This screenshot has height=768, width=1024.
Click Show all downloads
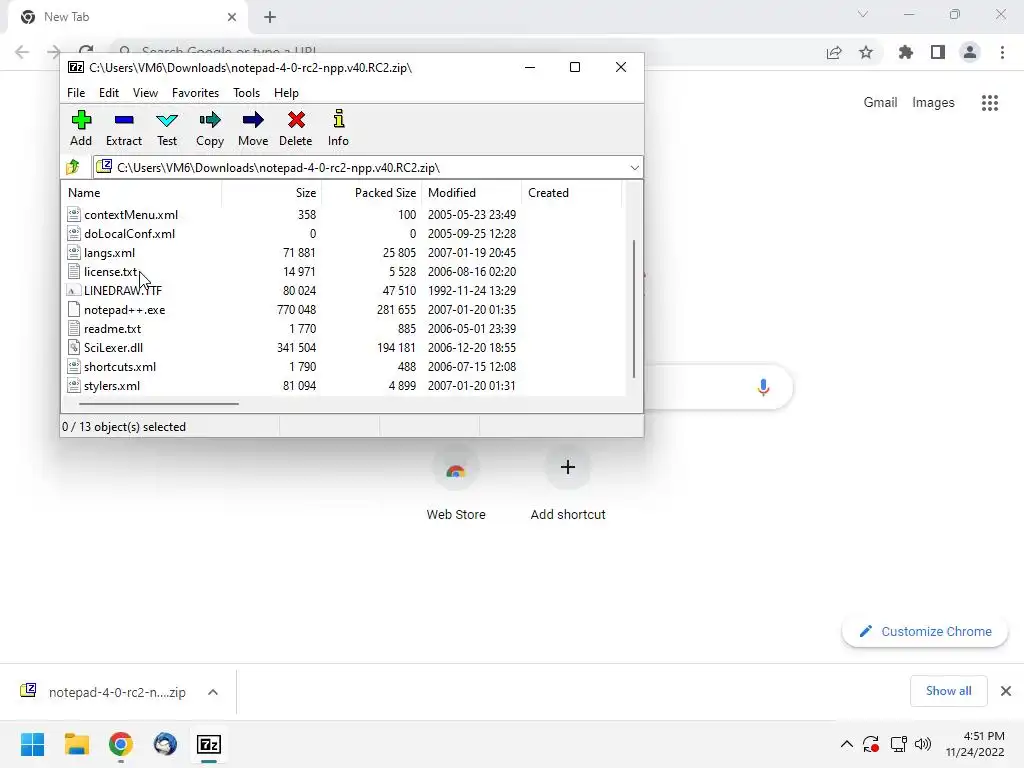948,691
